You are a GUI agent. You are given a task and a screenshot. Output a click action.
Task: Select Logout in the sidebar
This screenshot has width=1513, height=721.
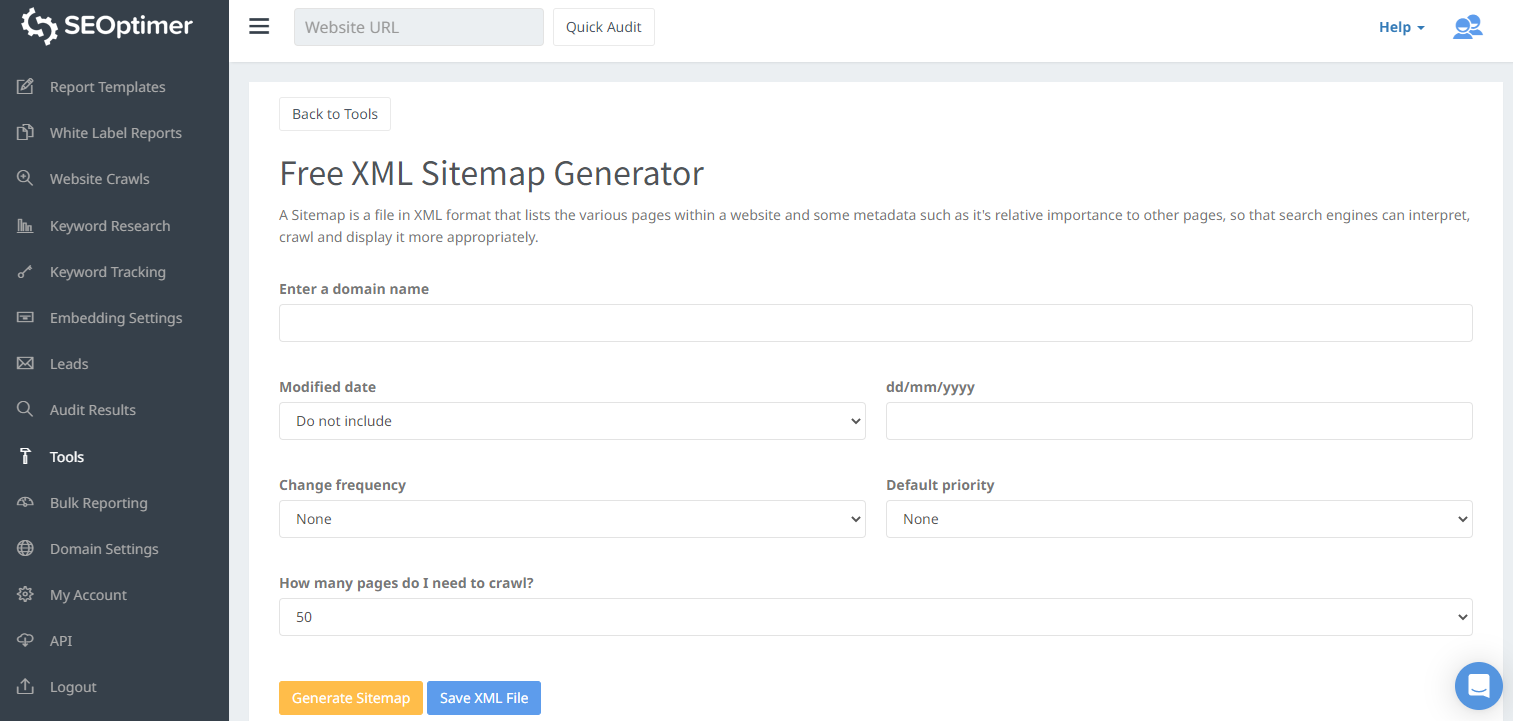click(x=73, y=687)
